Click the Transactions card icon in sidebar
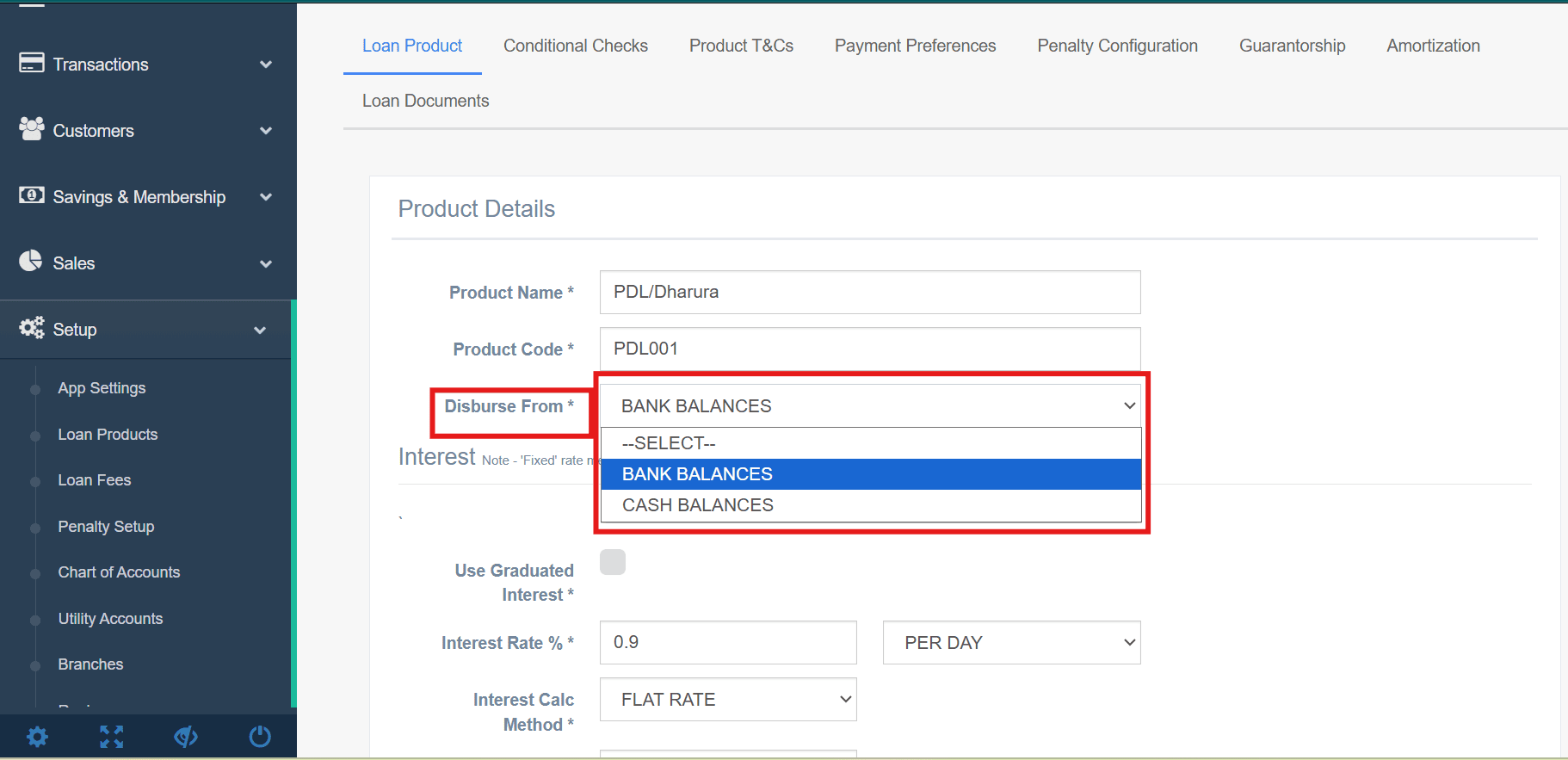This screenshot has height=760, width=1568. click(32, 63)
